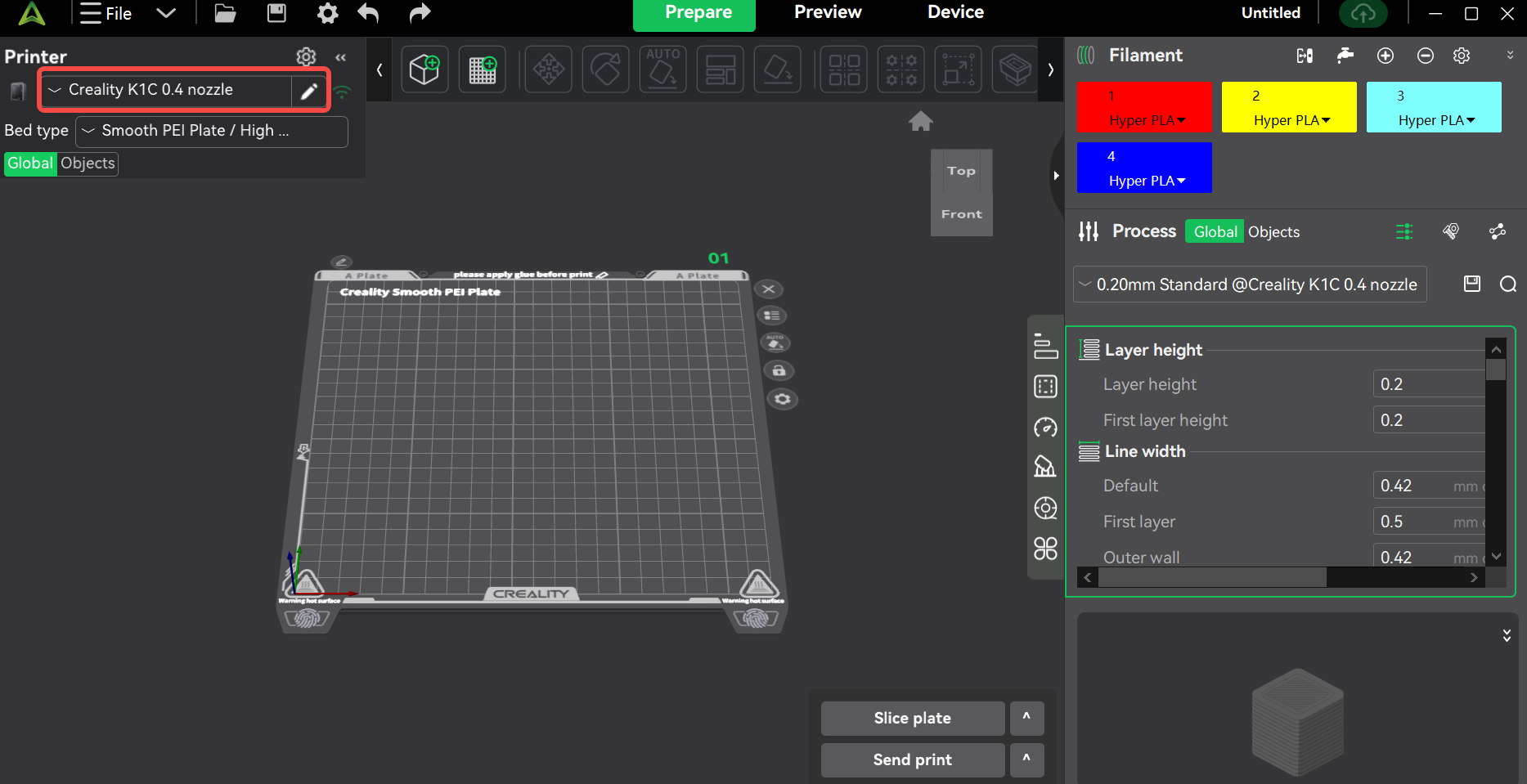Screen dimensions: 1527x784
Task: Expand the process preset dropdown
Action: [x=1249, y=284]
